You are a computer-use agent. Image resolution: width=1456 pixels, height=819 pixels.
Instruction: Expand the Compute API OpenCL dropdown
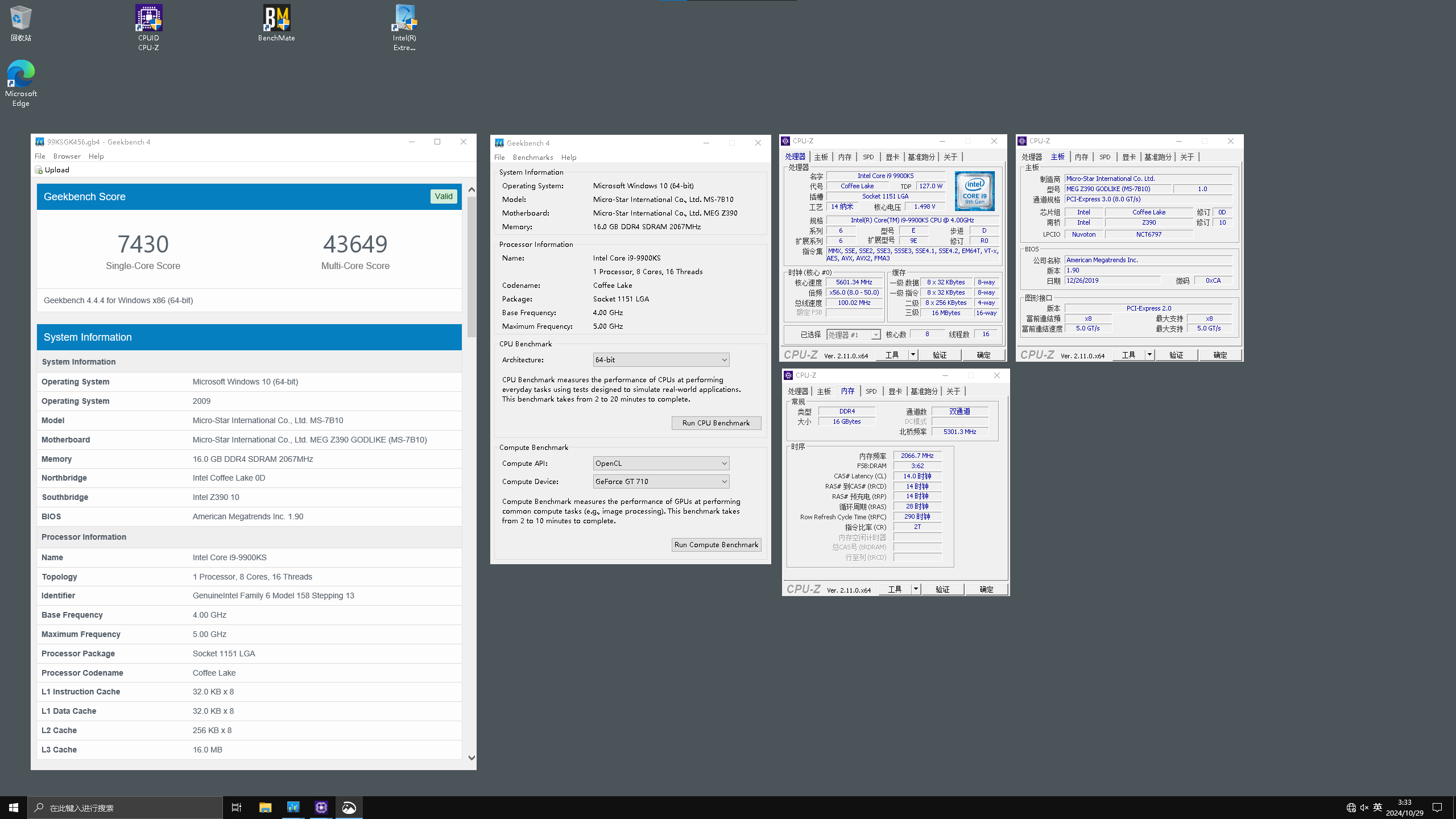click(661, 464)
